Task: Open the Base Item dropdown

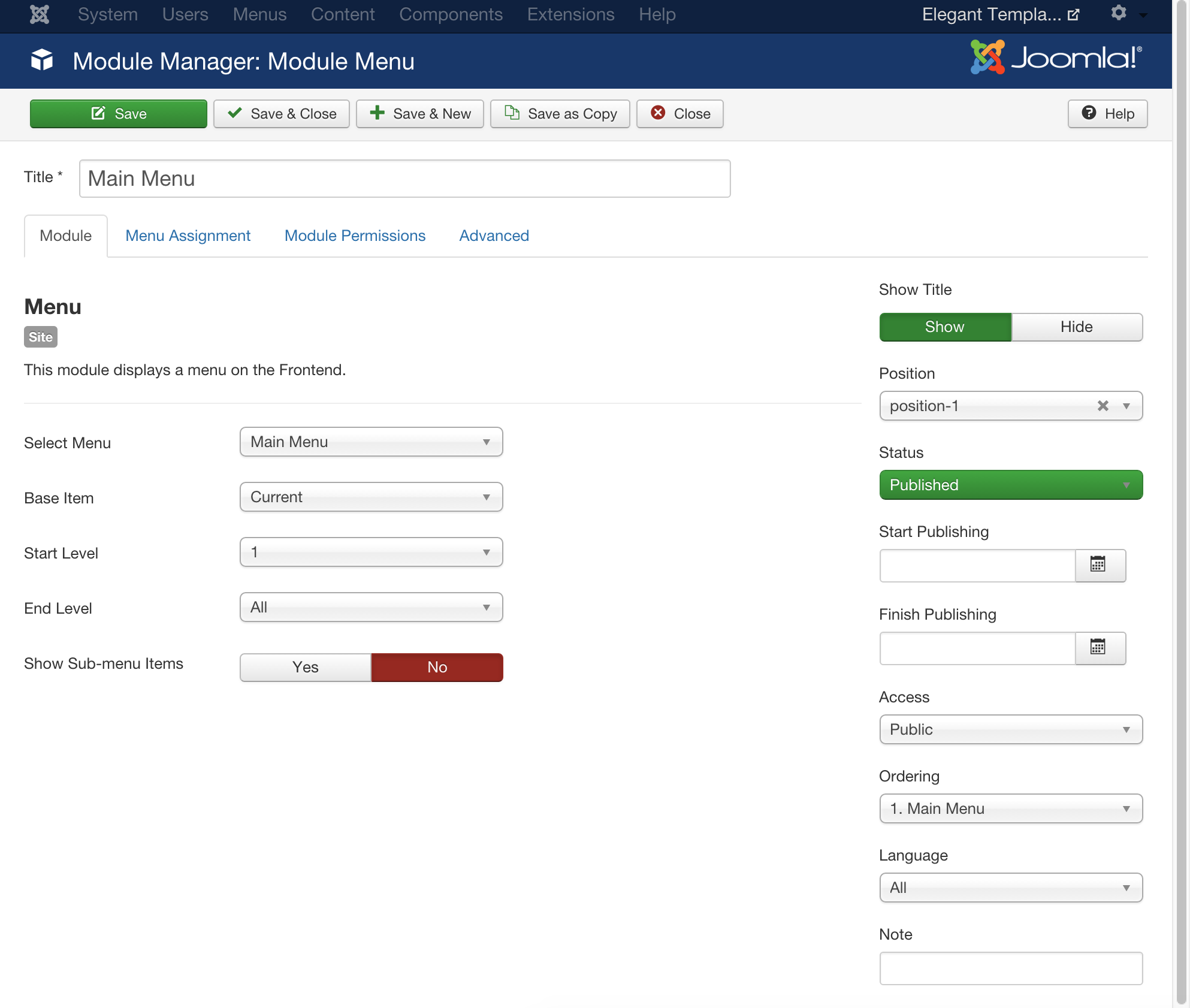Action: (x=372, y=497)
